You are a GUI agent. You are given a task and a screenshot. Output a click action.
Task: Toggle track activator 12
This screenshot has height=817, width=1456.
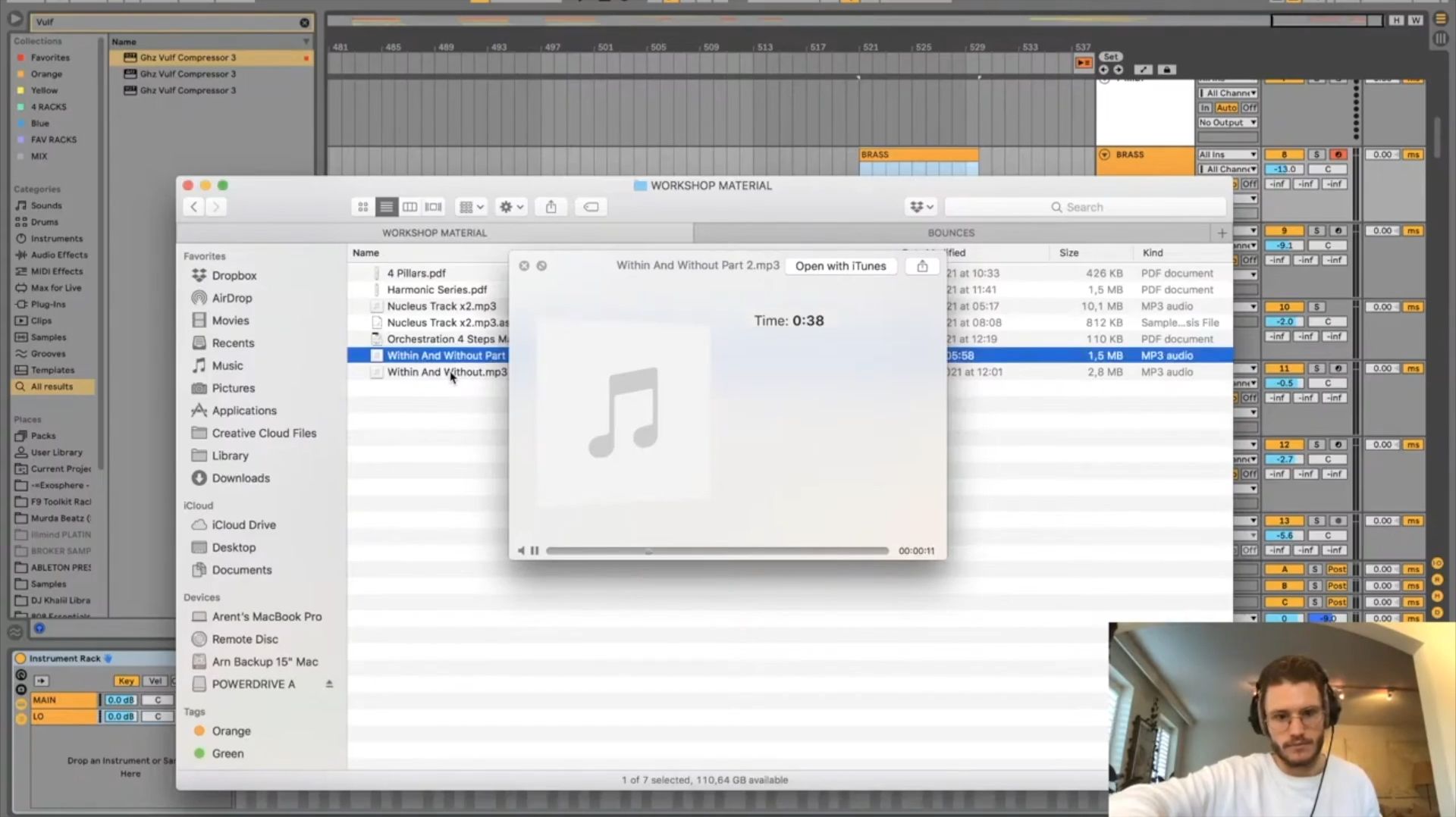pos(1284,445)
